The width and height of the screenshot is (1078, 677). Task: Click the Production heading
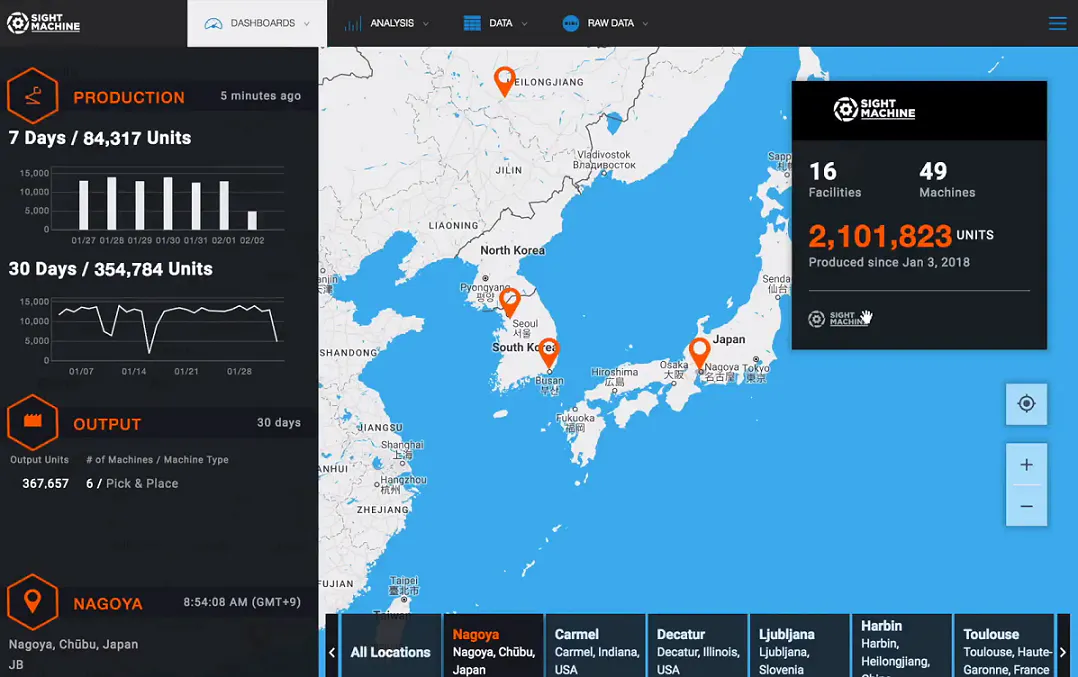click(129, 98)
